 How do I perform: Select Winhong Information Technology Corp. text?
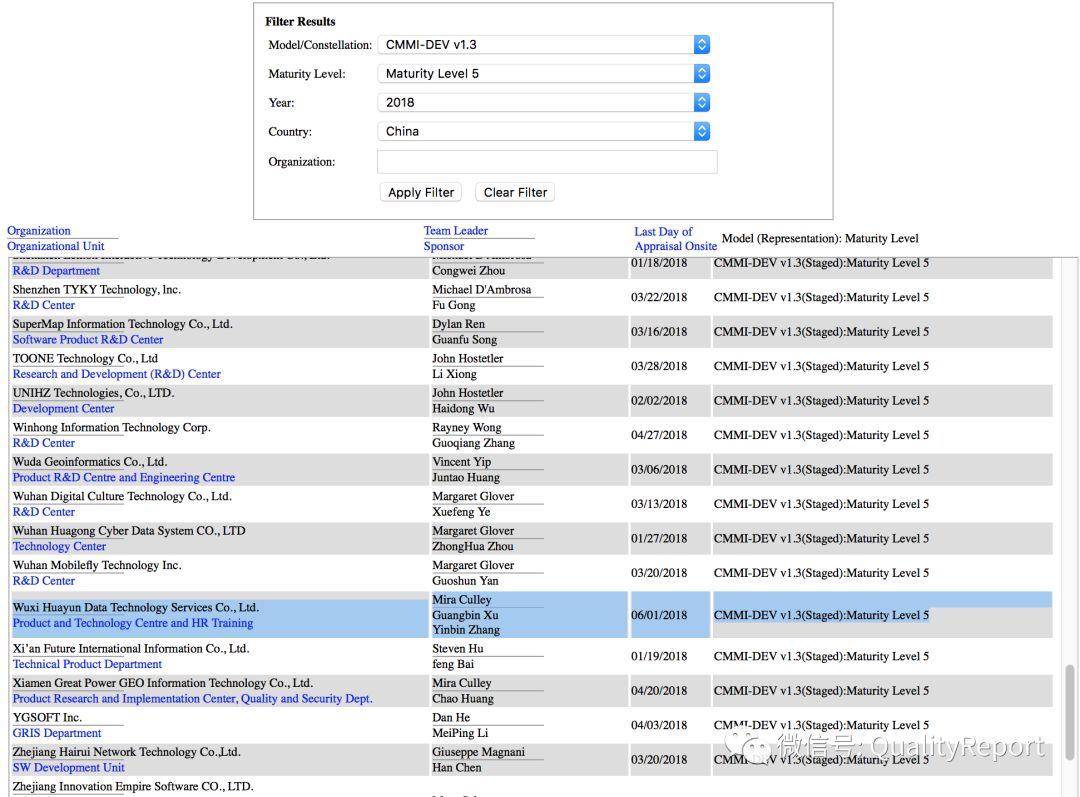point(112,427)
